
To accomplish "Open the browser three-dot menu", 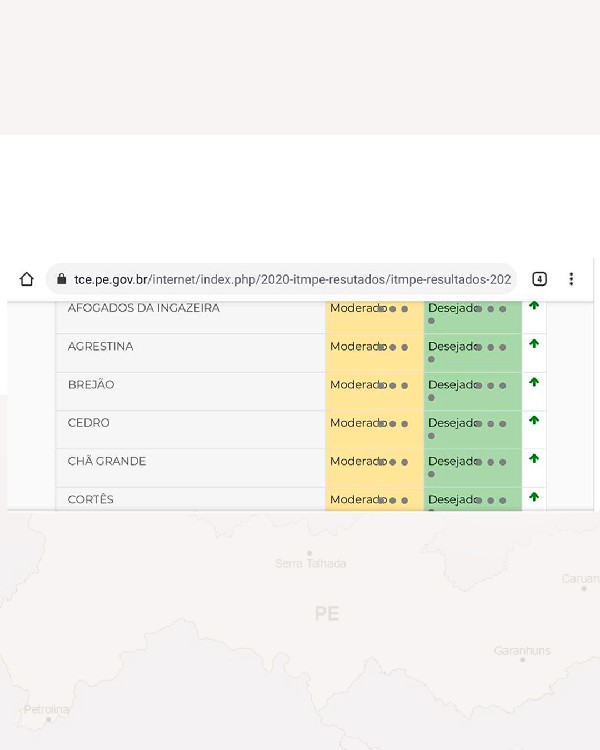I will coord(571,279).
